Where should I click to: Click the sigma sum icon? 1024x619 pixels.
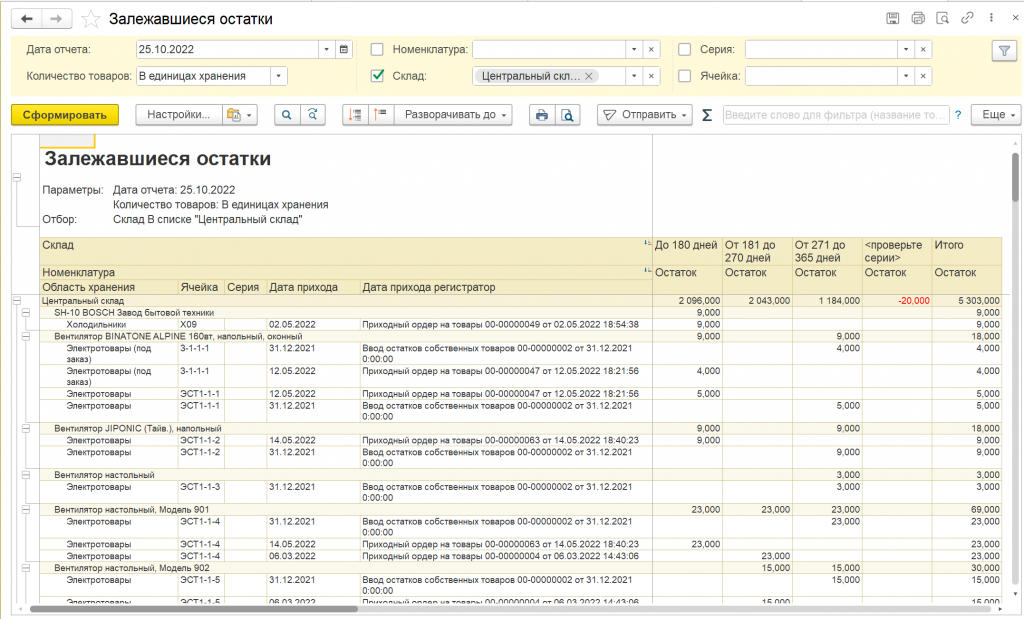[707, 115]
